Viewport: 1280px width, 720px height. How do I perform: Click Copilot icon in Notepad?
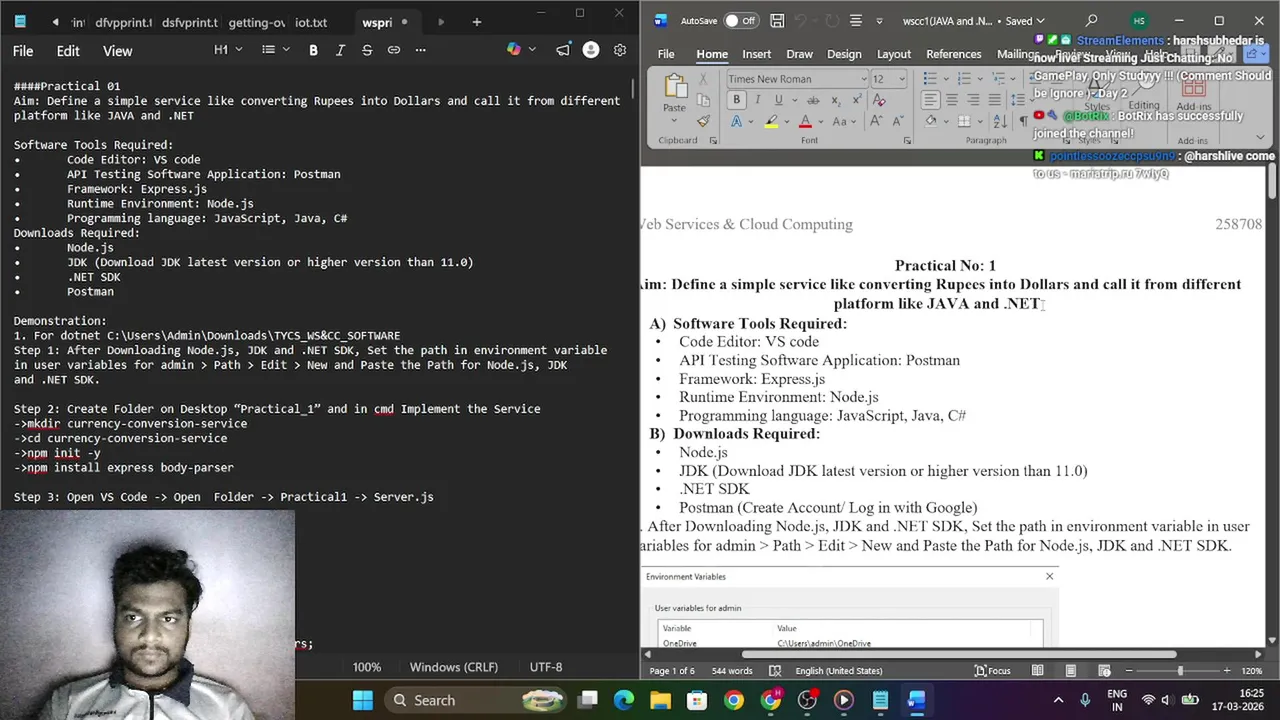[x=514, y=50]
